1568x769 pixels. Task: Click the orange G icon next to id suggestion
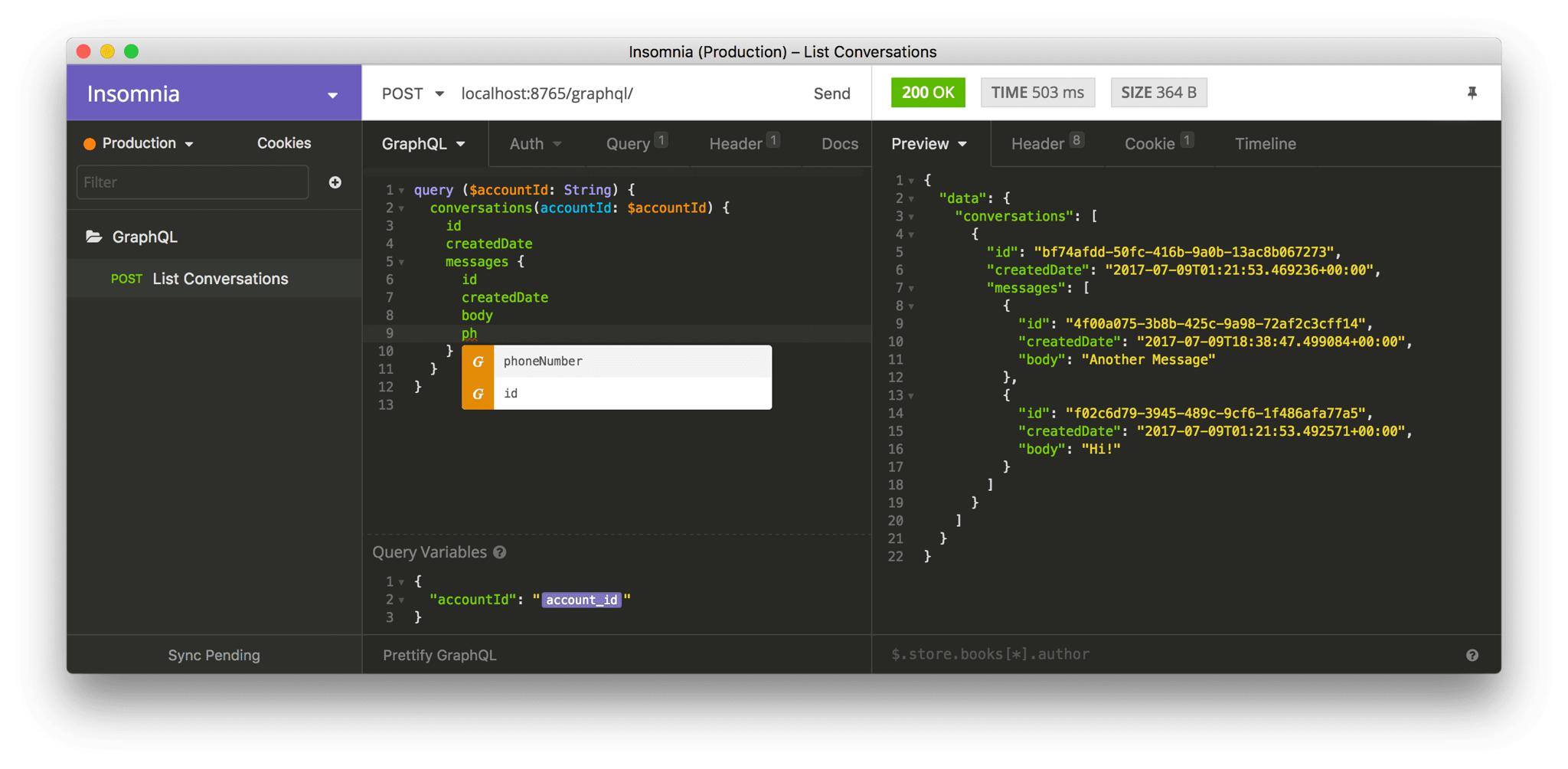click(x=478, y=394)
